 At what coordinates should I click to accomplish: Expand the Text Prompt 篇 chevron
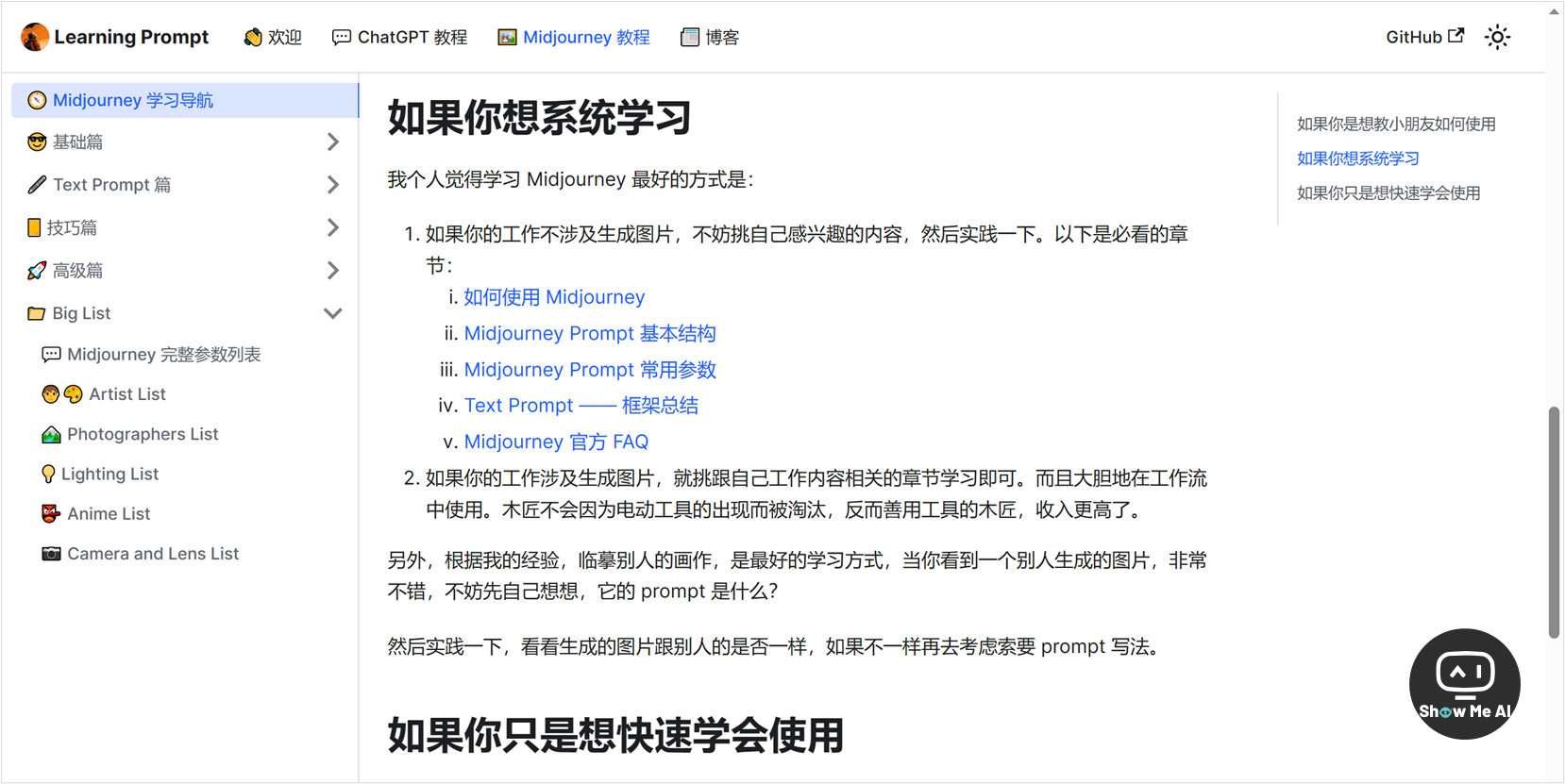(x=332, y=185)
